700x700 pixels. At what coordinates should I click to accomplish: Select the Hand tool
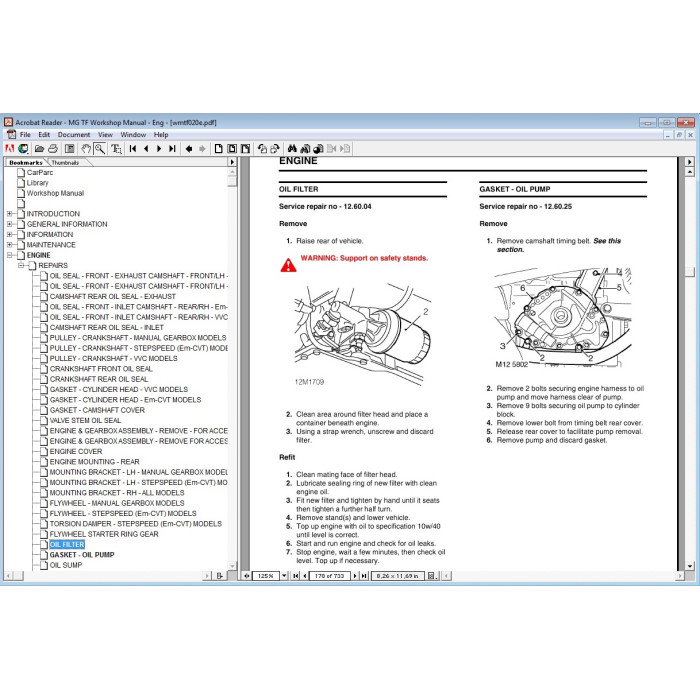tap(86, 149)
